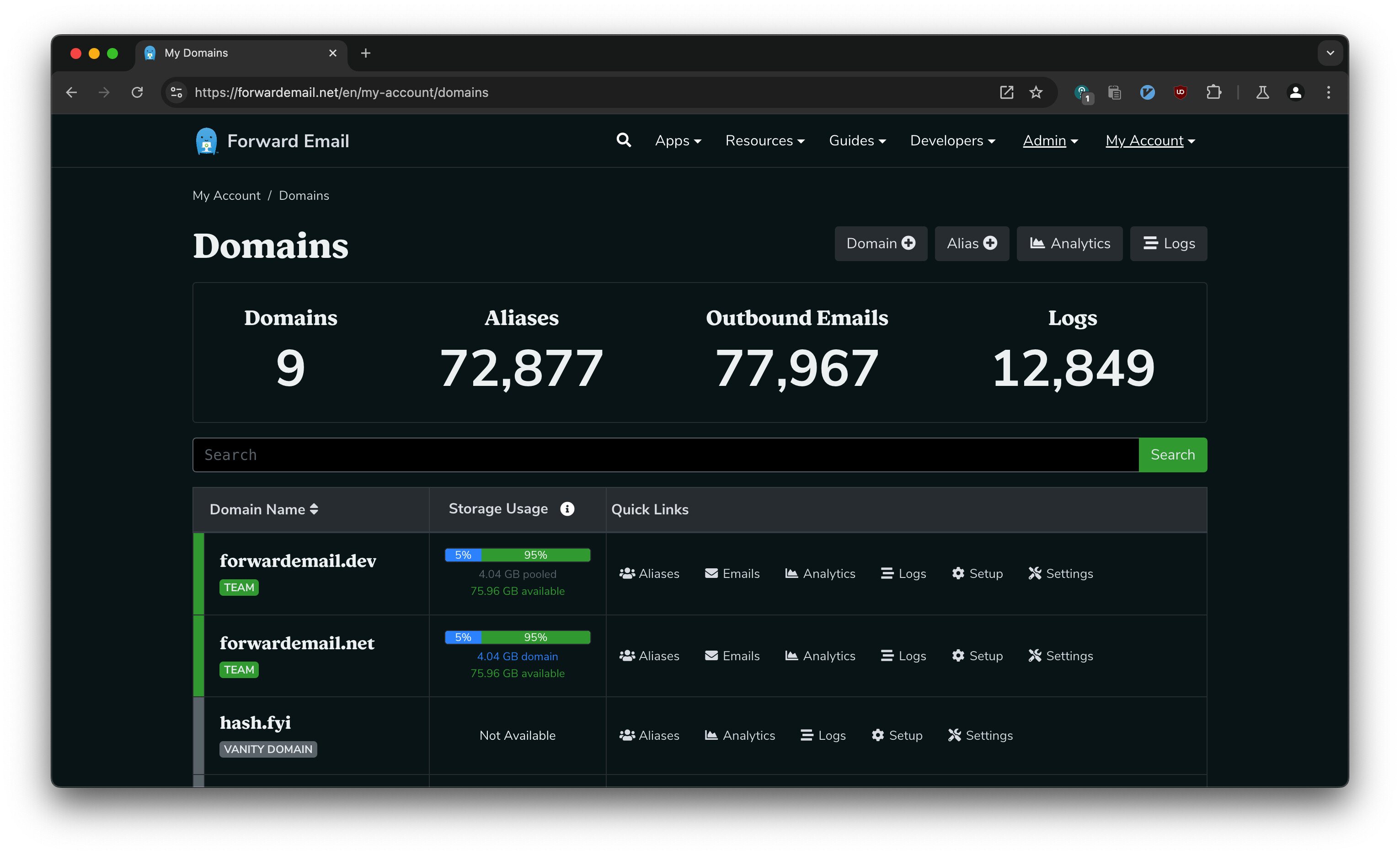Open Emails for forwardemail.dev
Viewport: 1400px width, 855px height.
point(732,573)
